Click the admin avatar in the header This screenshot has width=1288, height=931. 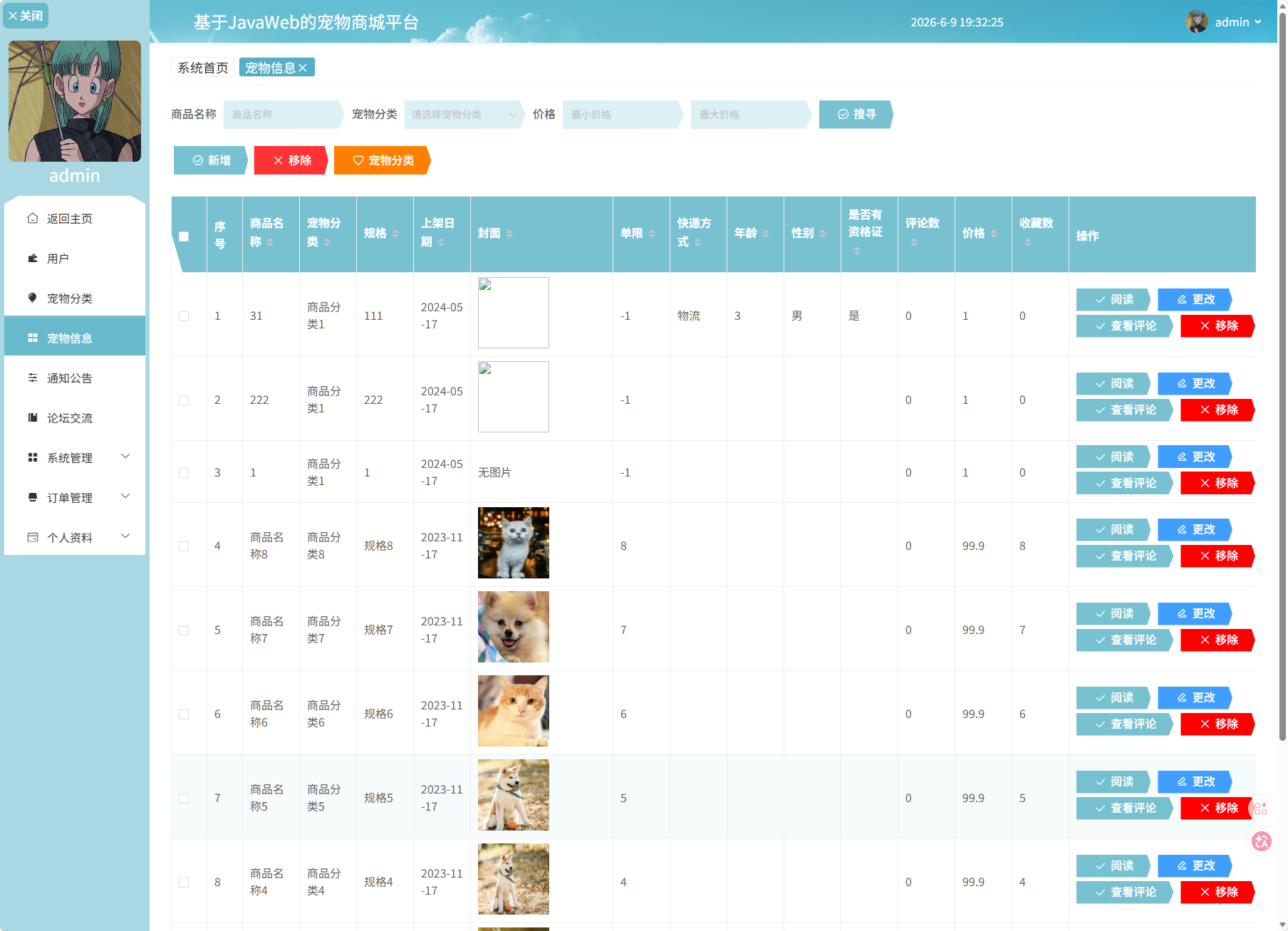click(1197, 22)
